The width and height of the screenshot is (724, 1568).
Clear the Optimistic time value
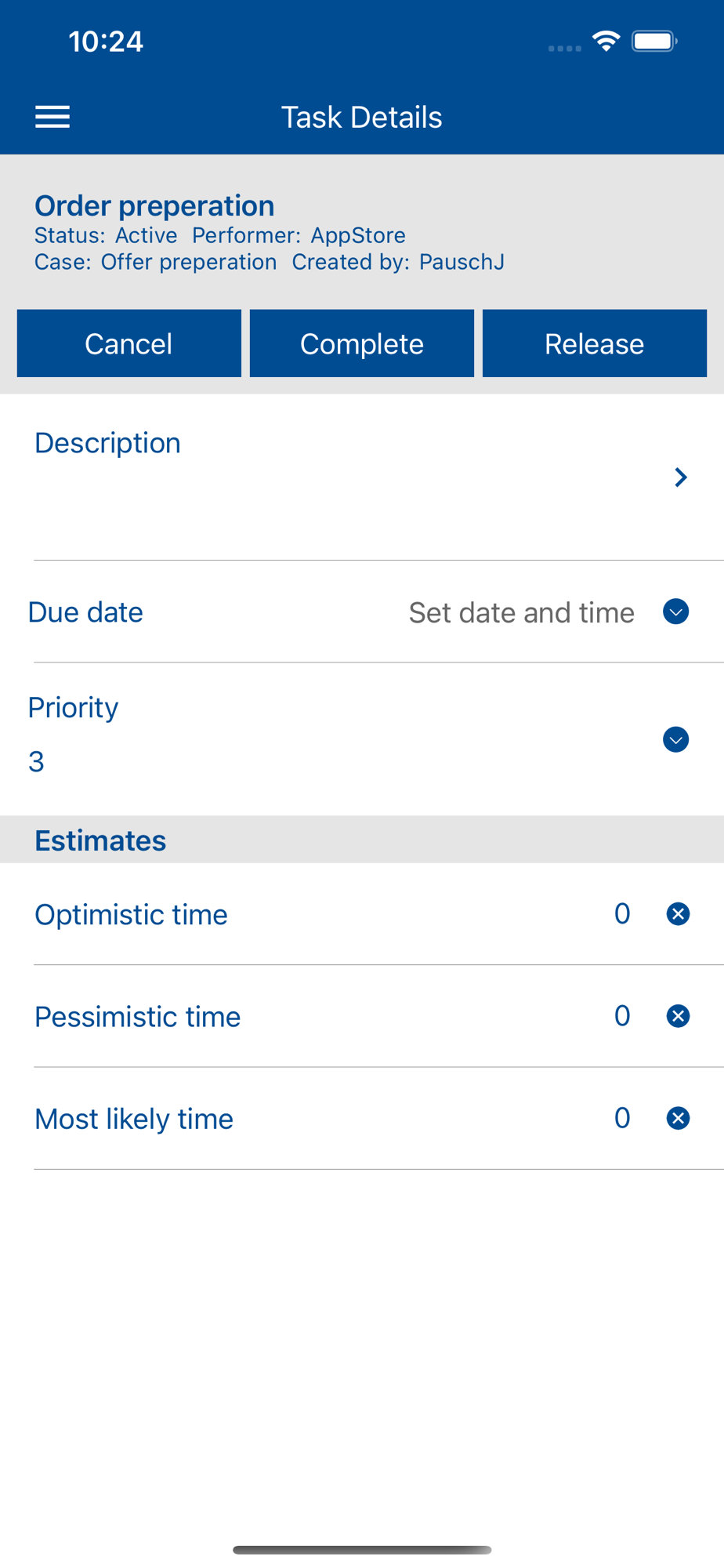point(678,914)
